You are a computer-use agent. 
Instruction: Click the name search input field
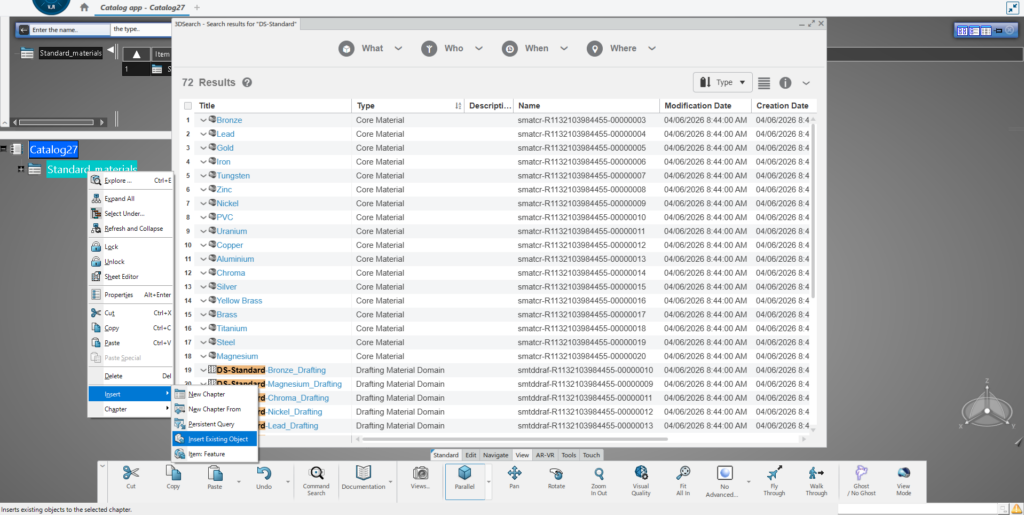click(x=60, y=29)
